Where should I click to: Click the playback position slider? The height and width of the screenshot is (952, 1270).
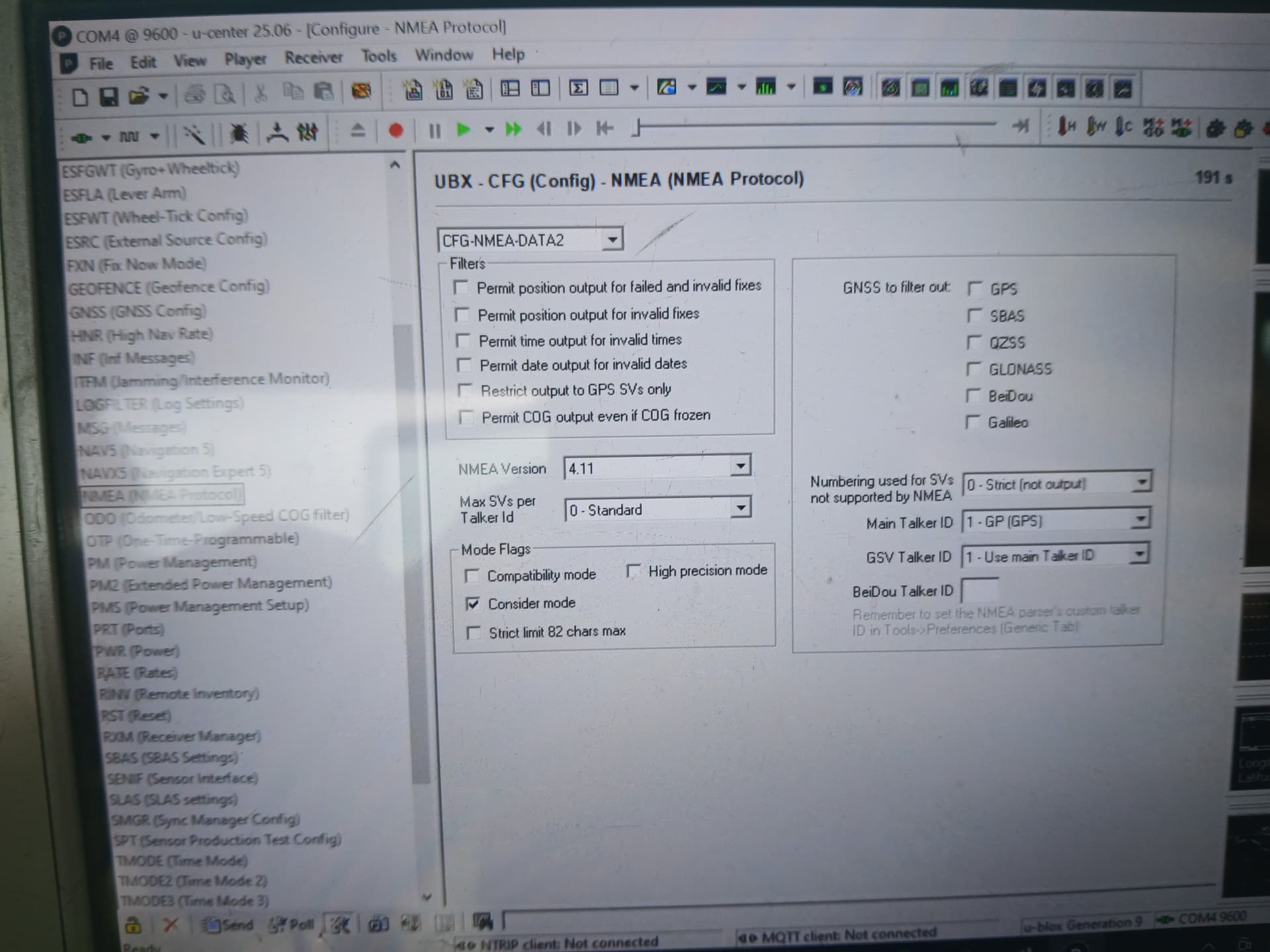pyautogui.click(x=814, y=124)
